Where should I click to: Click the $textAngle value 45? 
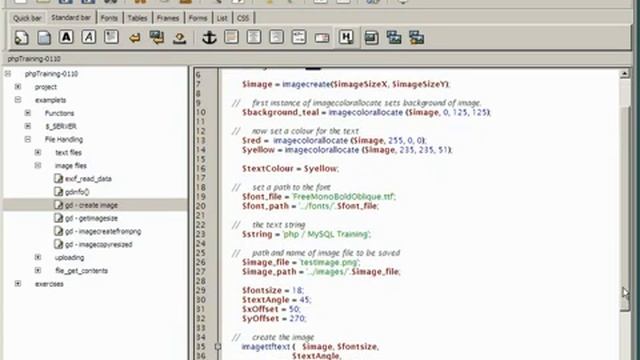pos(304,300)
